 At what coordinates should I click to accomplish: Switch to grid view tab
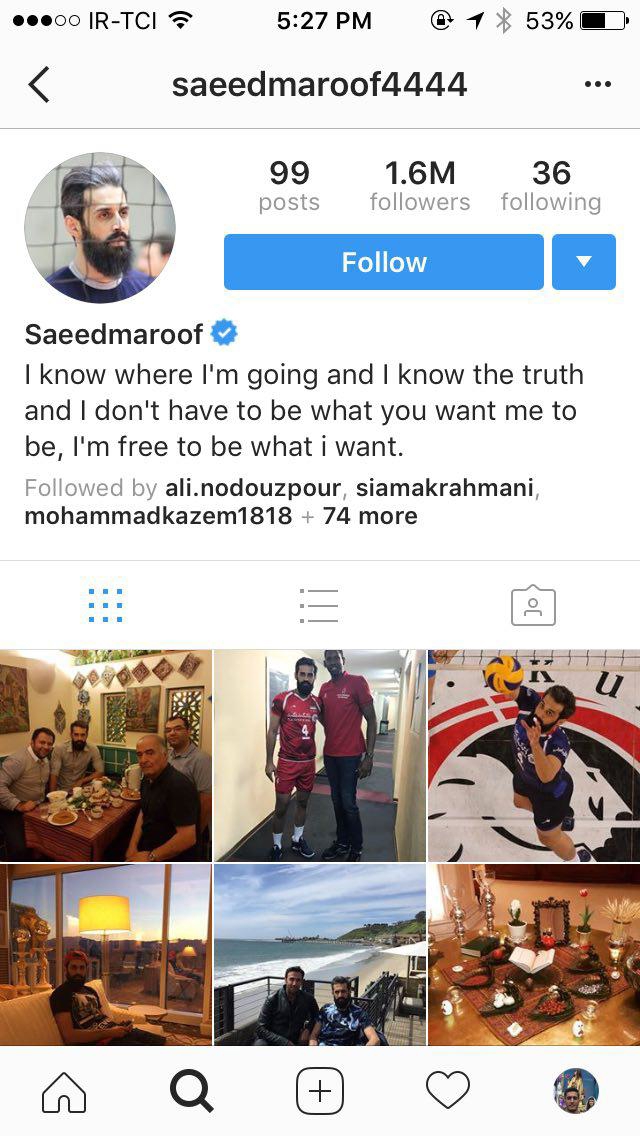coord(106,606)
